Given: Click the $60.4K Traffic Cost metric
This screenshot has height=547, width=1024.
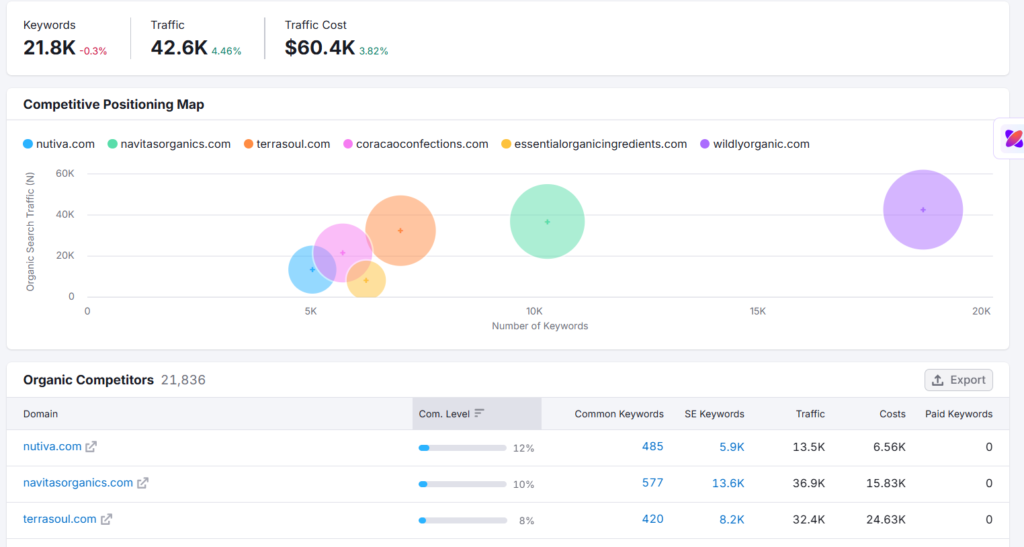Looking at the screenshot, I should pos(320,48).
